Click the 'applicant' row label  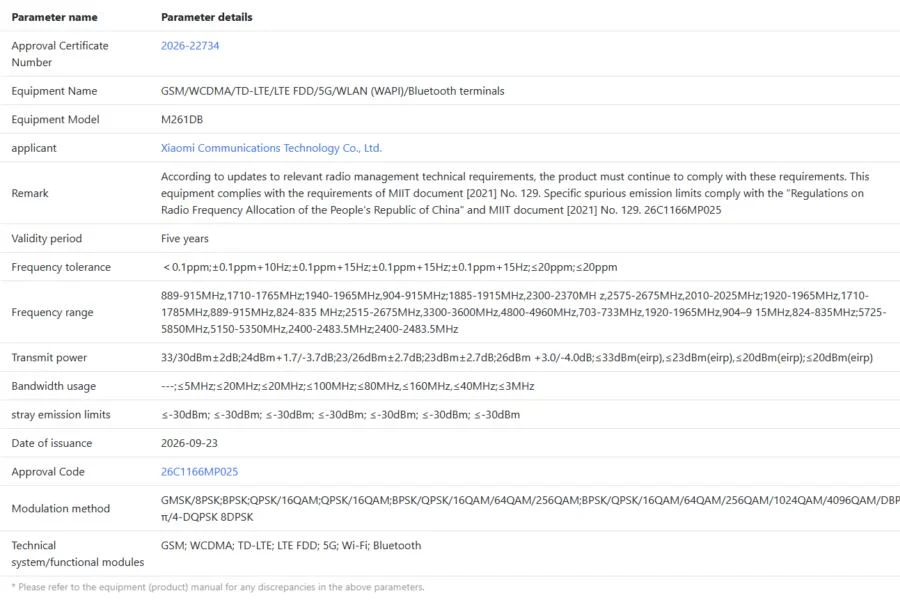pyautogui.click(x=34, y=148)
